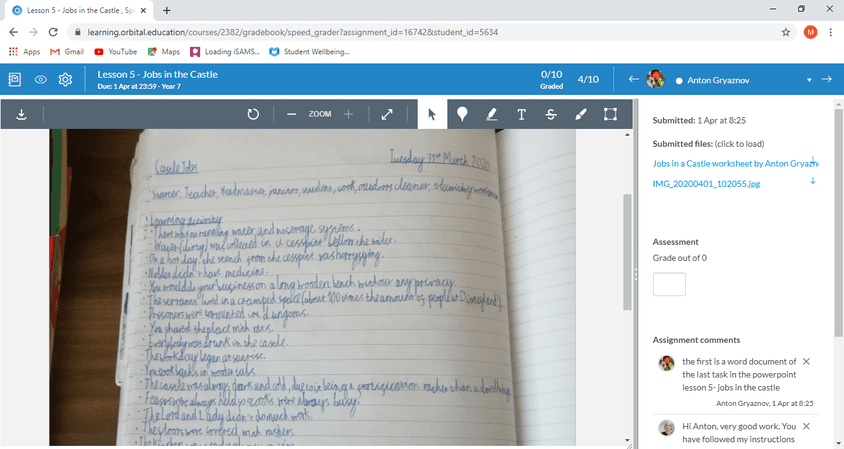Image resolution: width=844 pixels, height=449 pixels.
Task: Expand document to full screen
Action: pos(388,114)
